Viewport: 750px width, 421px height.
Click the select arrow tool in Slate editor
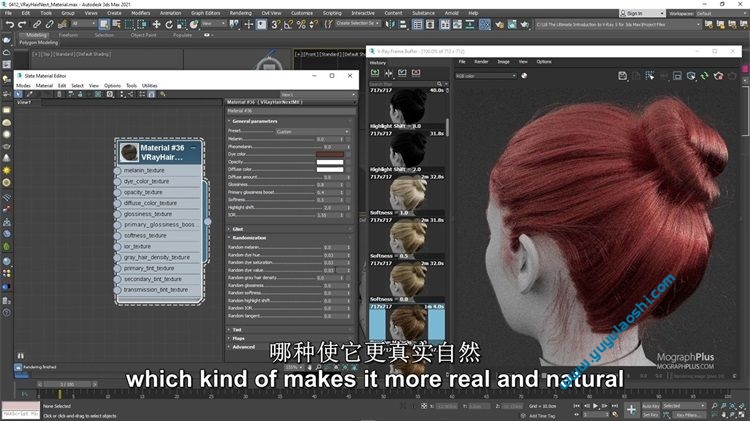click(19, 94)
